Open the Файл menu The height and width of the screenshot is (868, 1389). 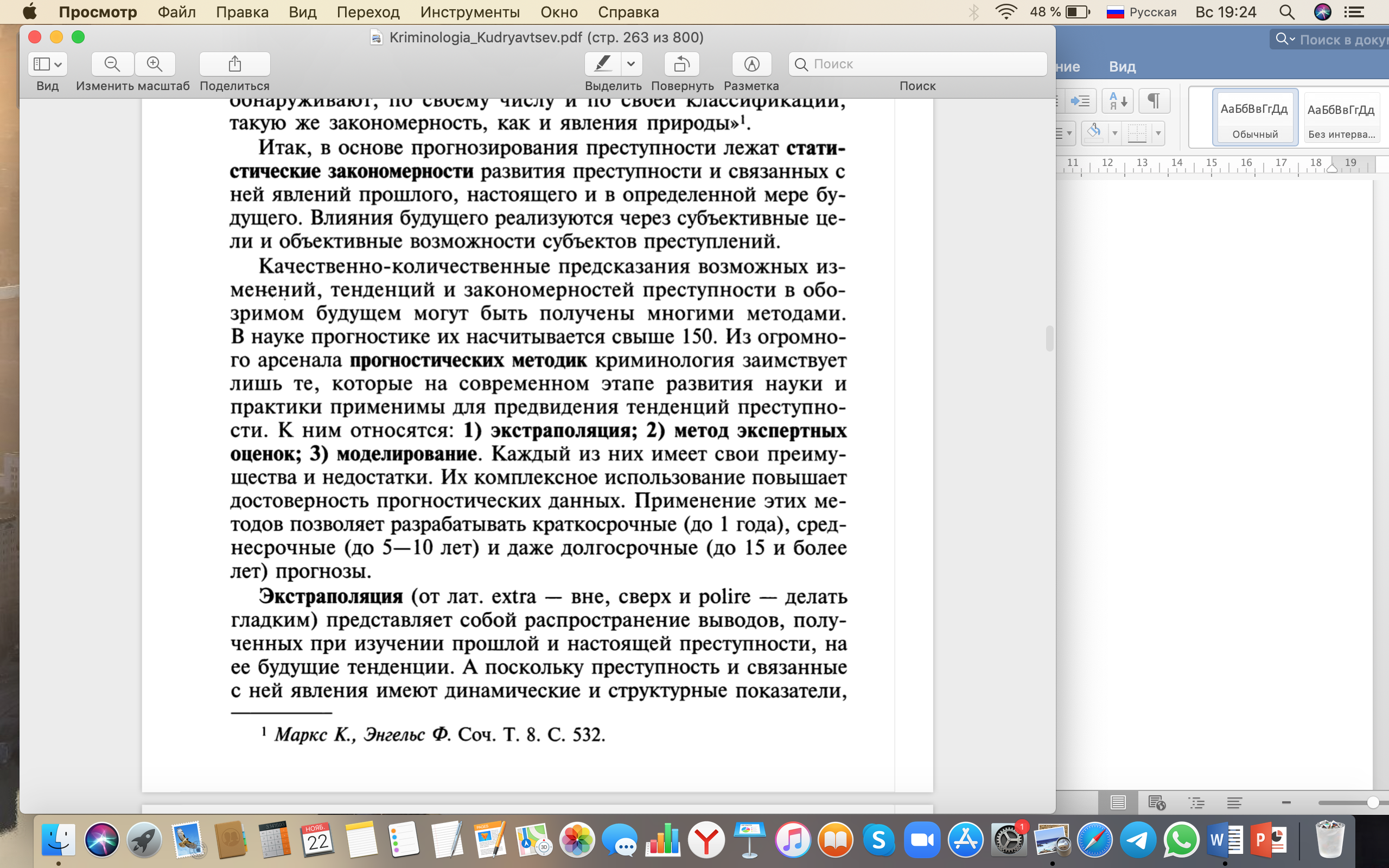tap(176, 12)
